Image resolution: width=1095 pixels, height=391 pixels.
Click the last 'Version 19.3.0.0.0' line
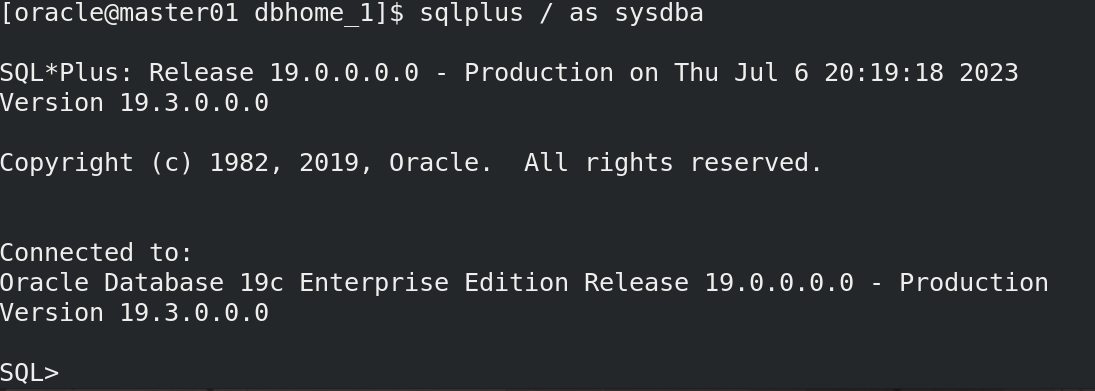tap(134, 313)
